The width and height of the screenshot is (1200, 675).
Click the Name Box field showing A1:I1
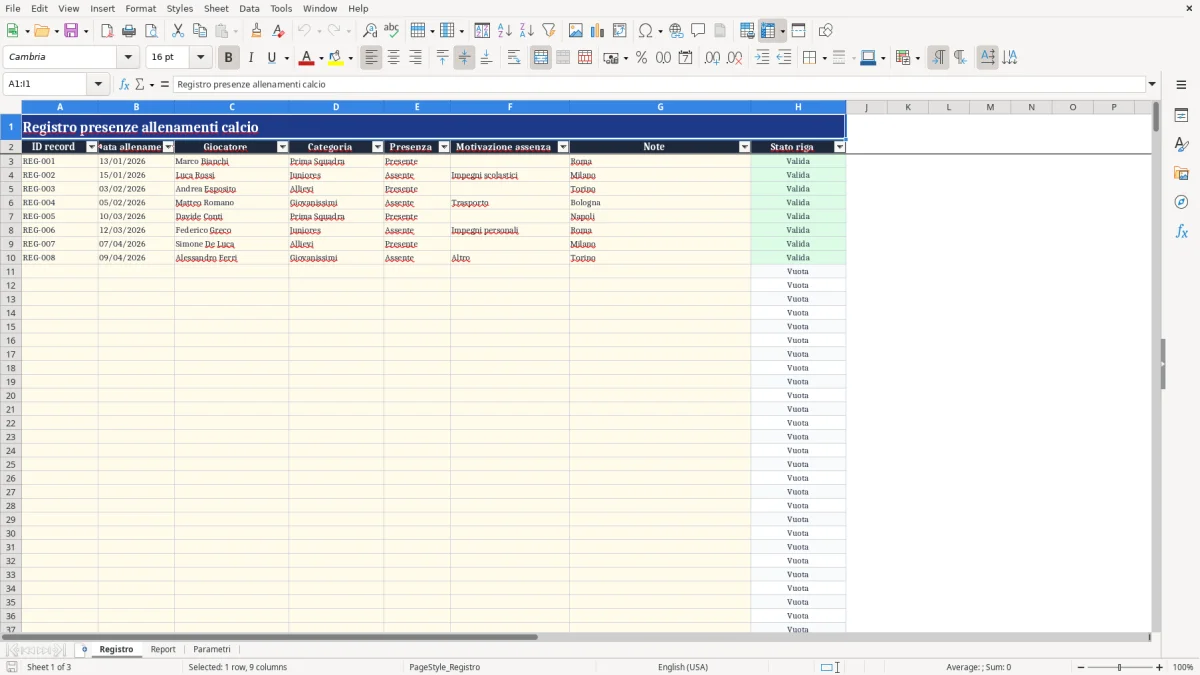click(x=47, y=84)
